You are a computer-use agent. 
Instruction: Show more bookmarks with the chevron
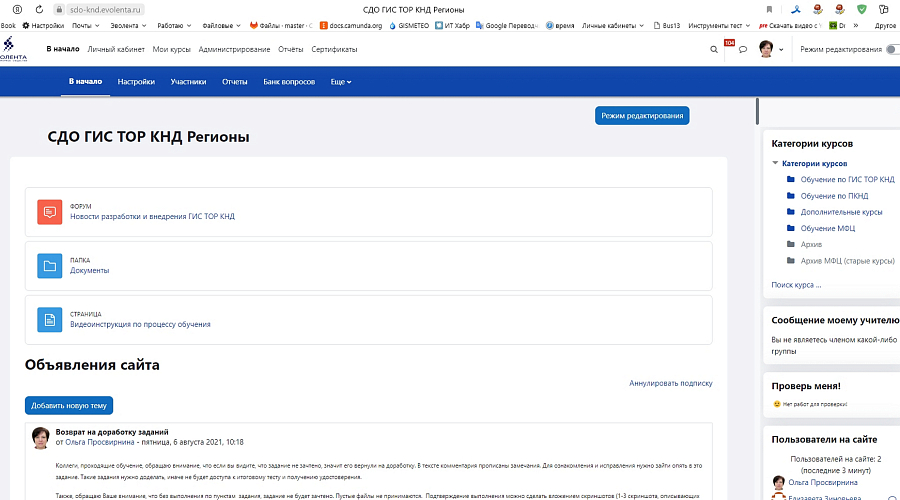click(856, 25)
